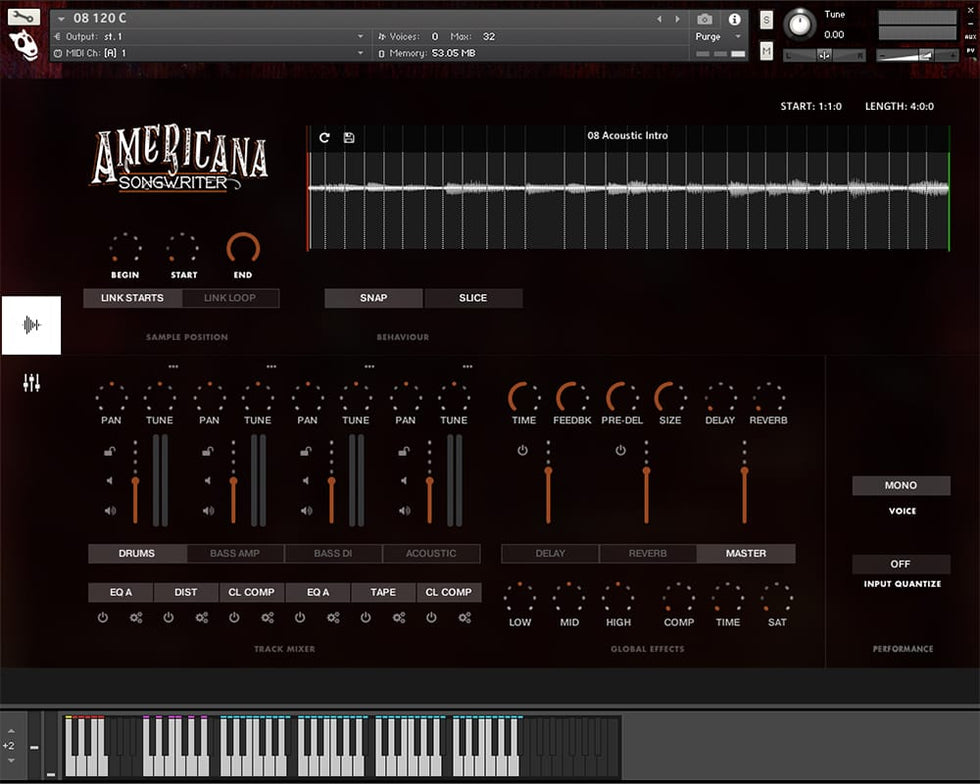Open the Purge dropdown menu
Viewport: 980px width, 784px height.
[x=719, y=37]
